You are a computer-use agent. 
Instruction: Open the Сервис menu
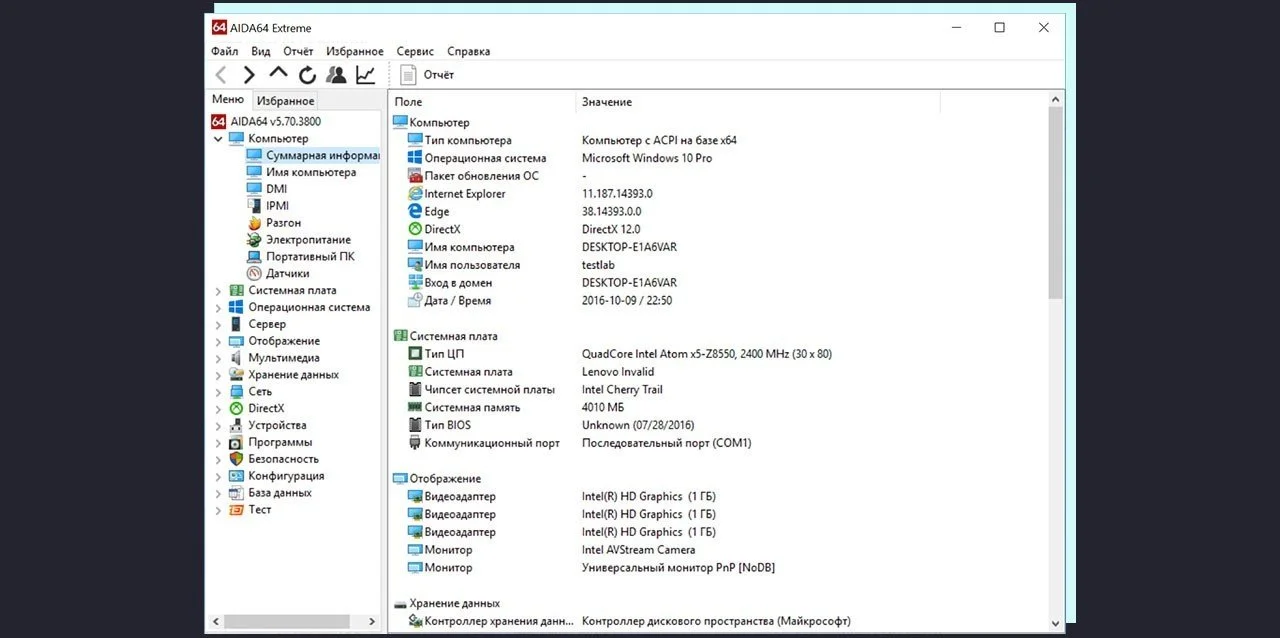click(415, 51)
